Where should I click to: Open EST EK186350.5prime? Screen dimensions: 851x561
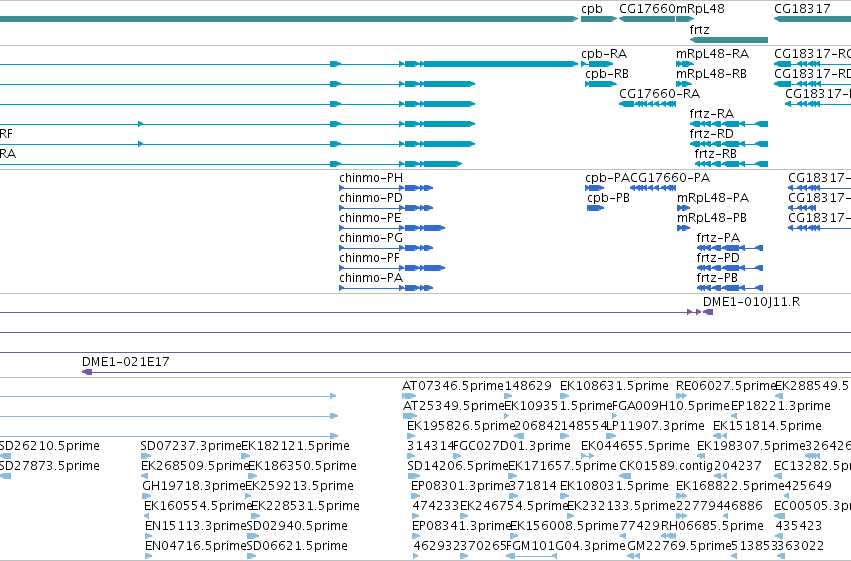(252, 476)
